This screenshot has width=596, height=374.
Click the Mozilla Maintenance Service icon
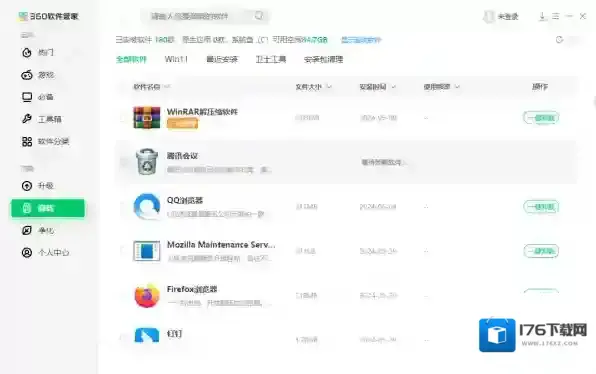(x=147, y=251)
